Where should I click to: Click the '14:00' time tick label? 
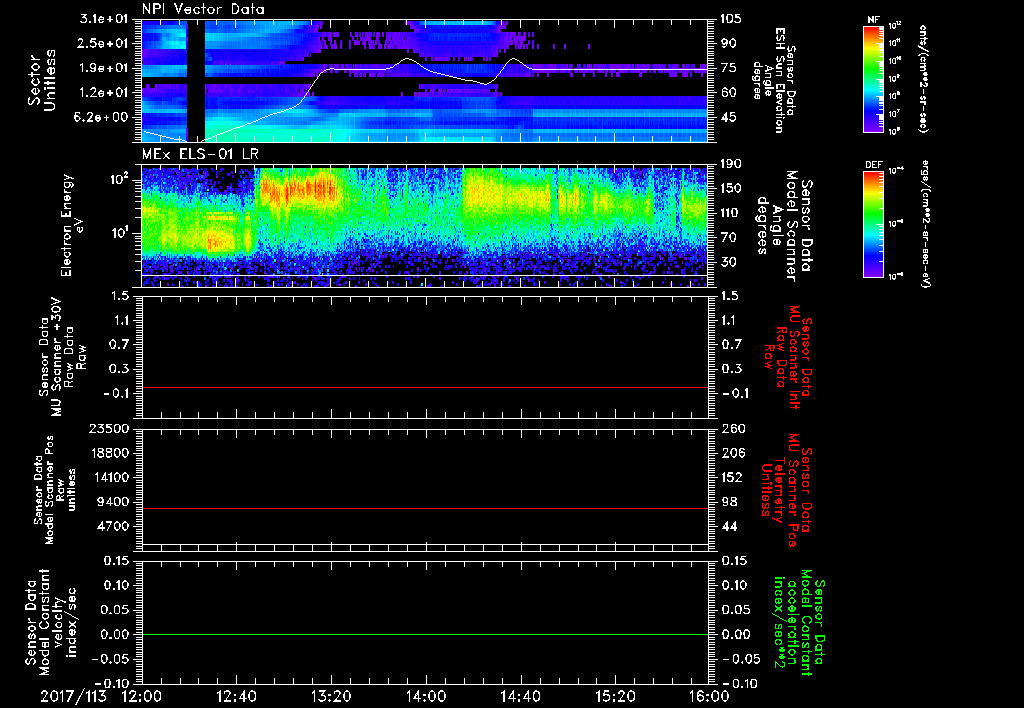[426, 697]
